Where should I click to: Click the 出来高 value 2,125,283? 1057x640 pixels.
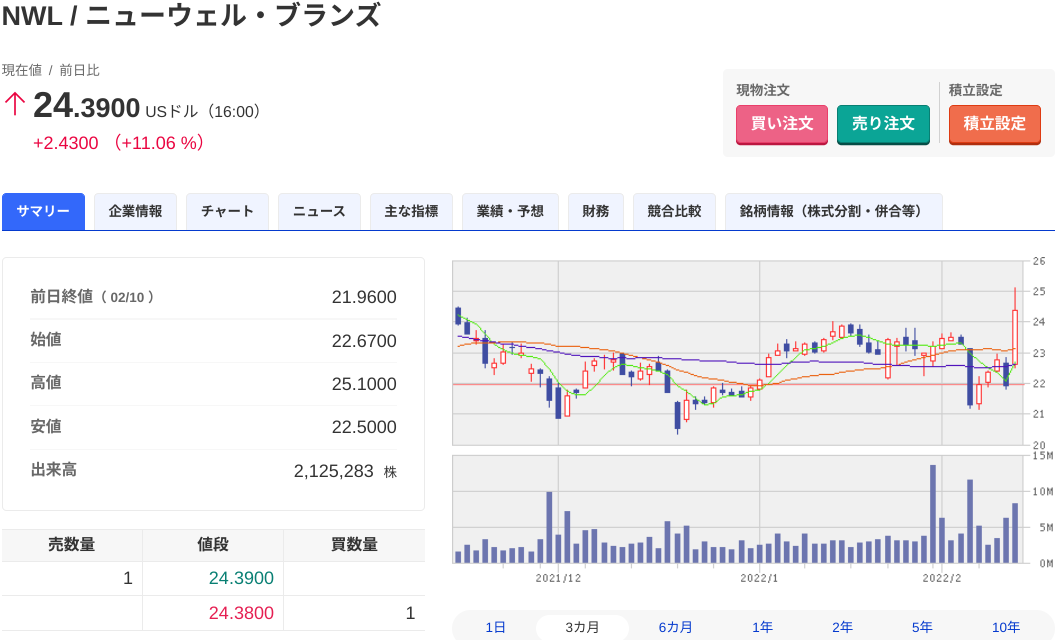pyautogui.click(x=333, y=471)
